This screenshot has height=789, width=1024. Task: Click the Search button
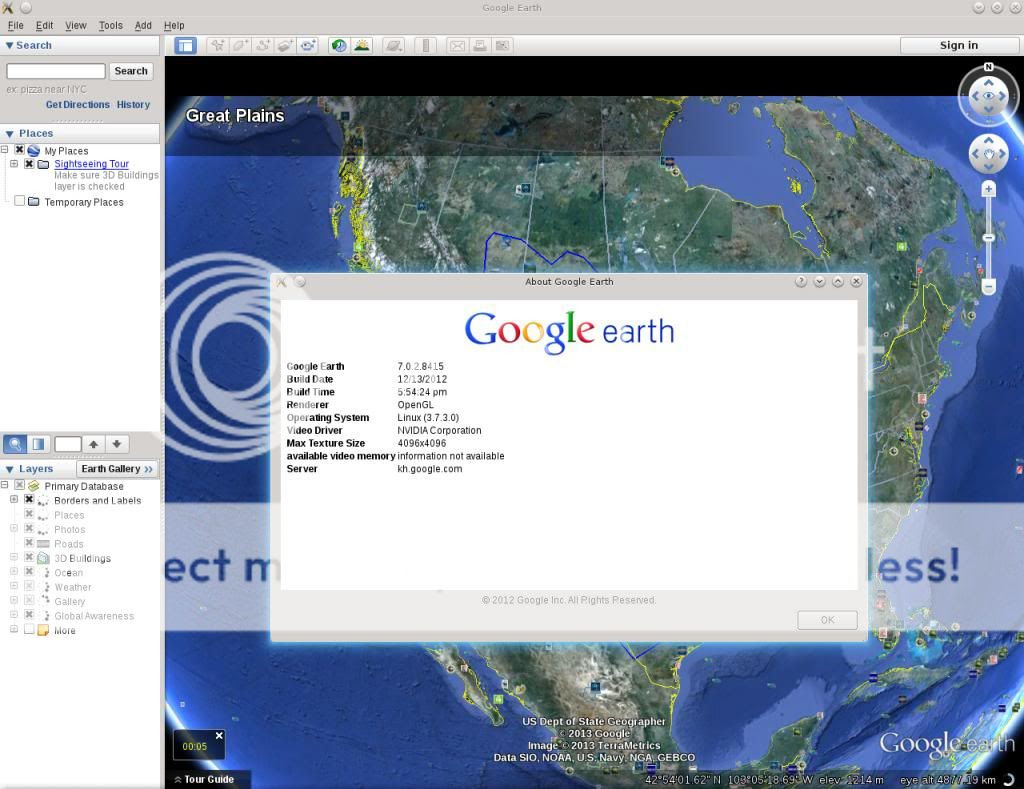[x=131, y=71]
